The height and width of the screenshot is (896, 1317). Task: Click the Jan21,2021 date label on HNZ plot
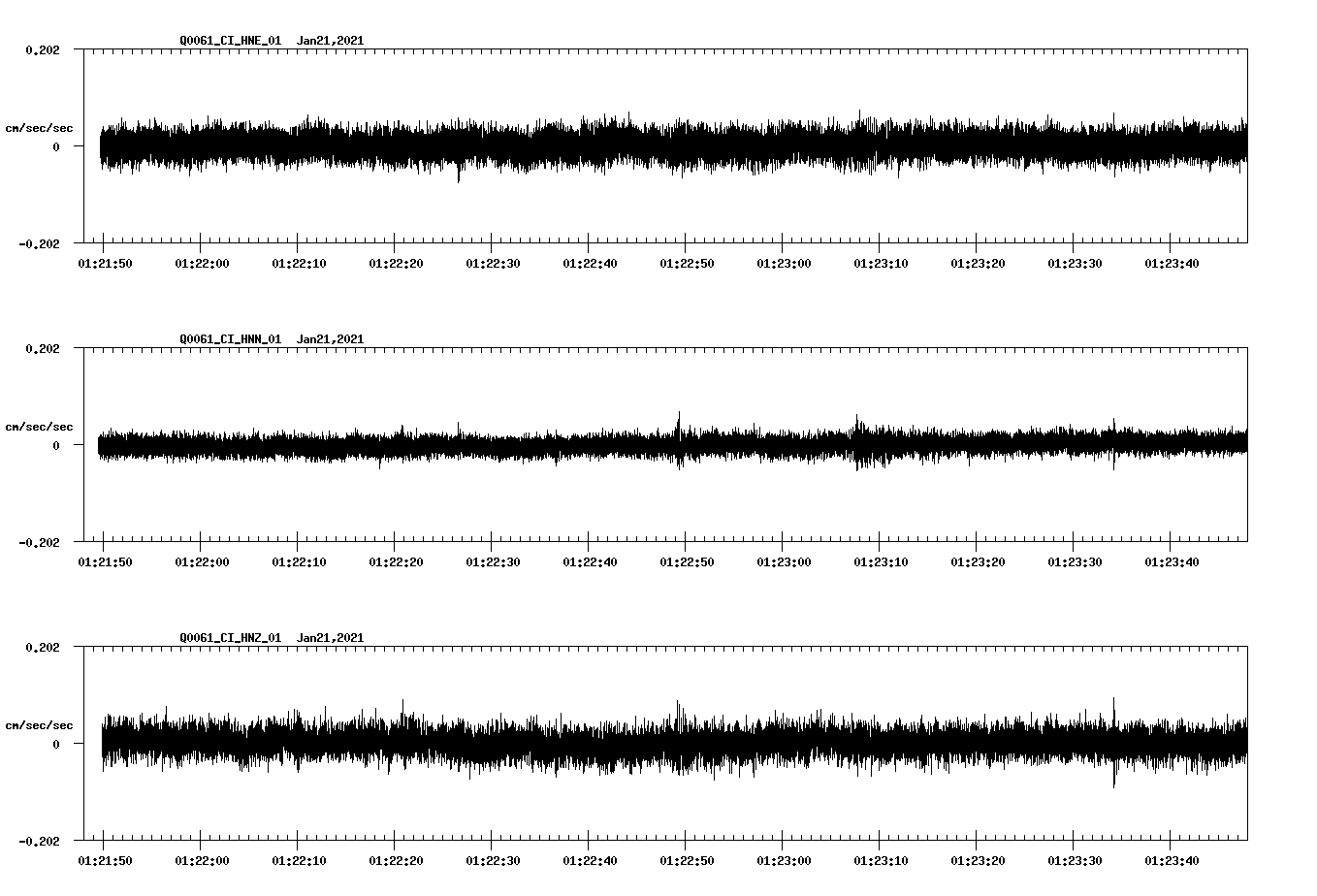click(x=331, y=637)
